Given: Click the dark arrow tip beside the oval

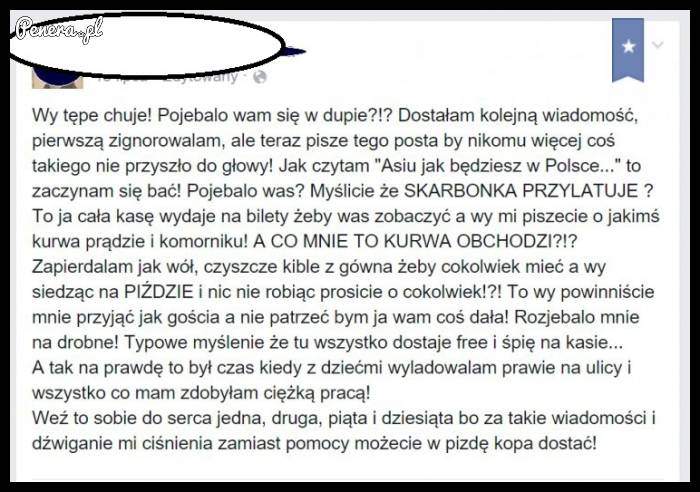Looking at the screenshot, I should pos(295,51).
